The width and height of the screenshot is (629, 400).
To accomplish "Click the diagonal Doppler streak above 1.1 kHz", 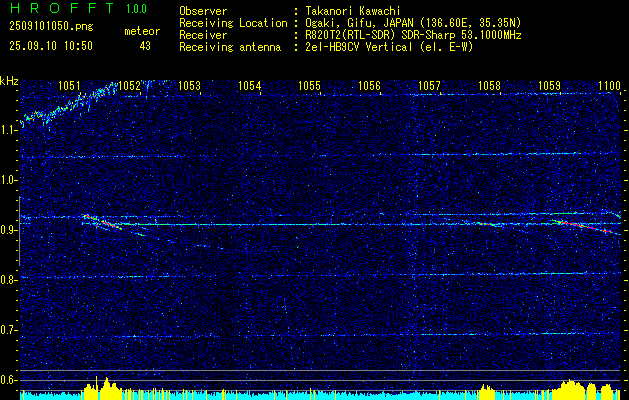I will coord(68,105).
